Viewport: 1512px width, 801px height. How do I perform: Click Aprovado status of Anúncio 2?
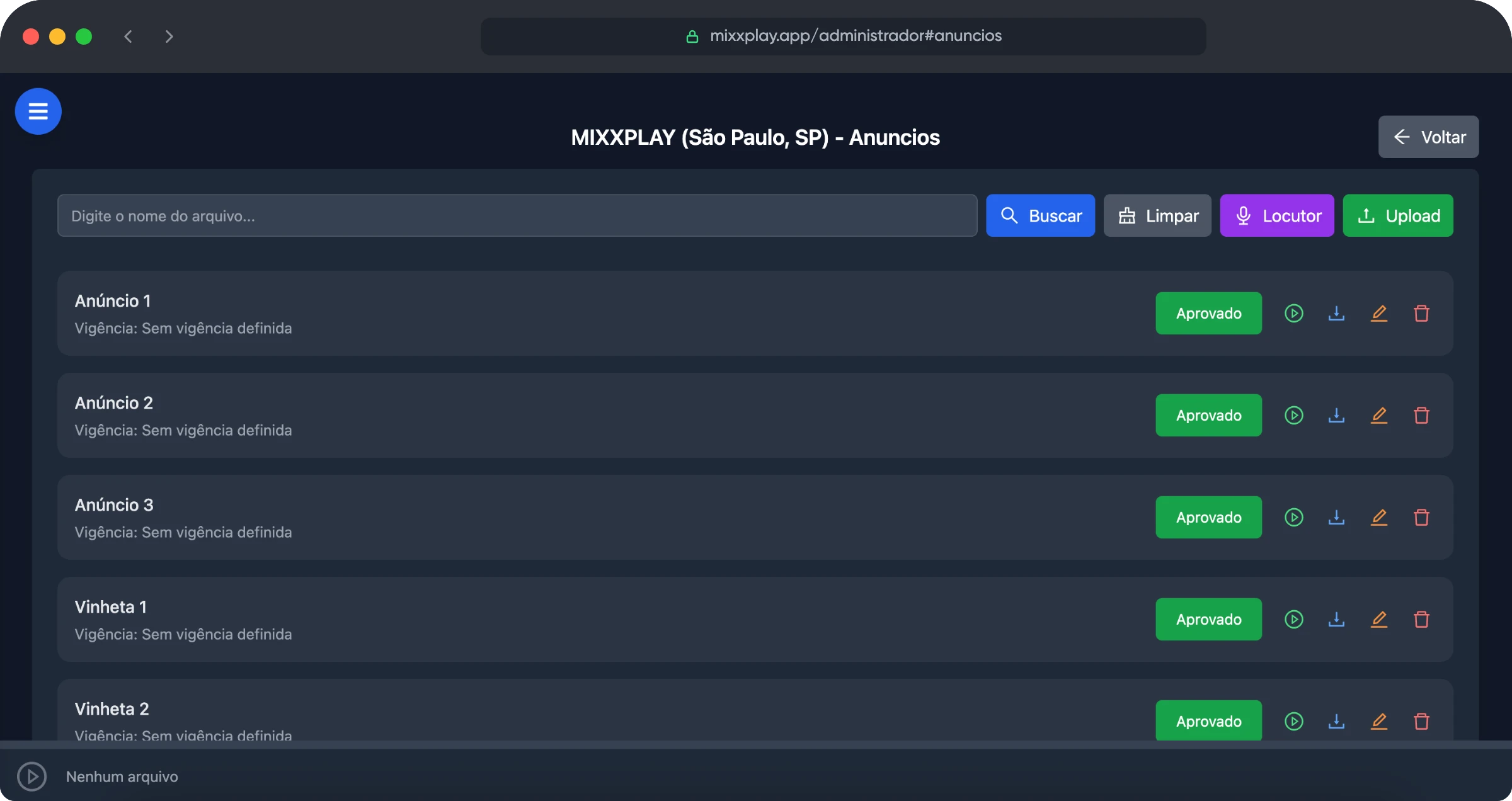point(1208,415)
